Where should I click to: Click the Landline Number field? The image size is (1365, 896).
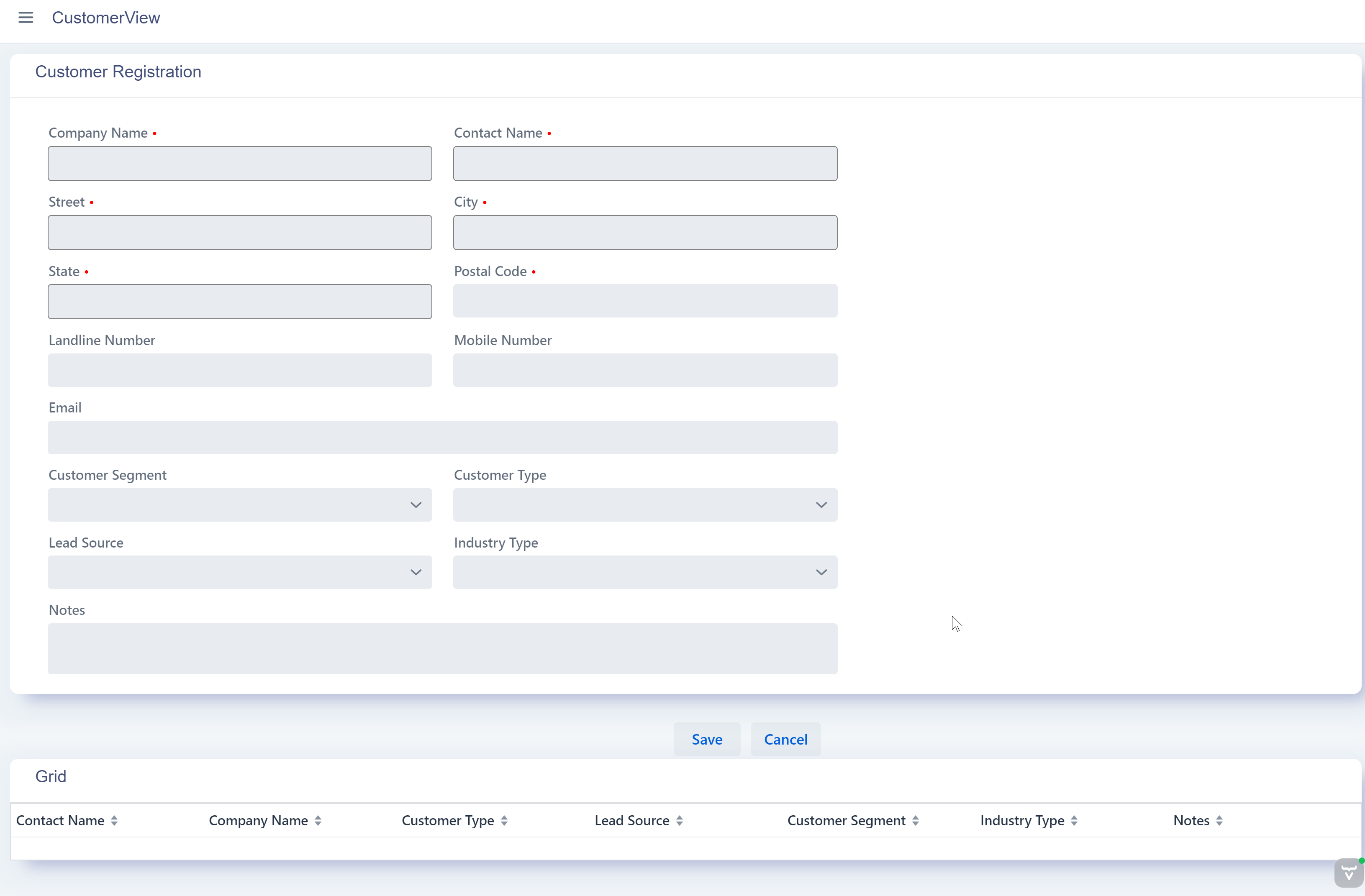240,370
